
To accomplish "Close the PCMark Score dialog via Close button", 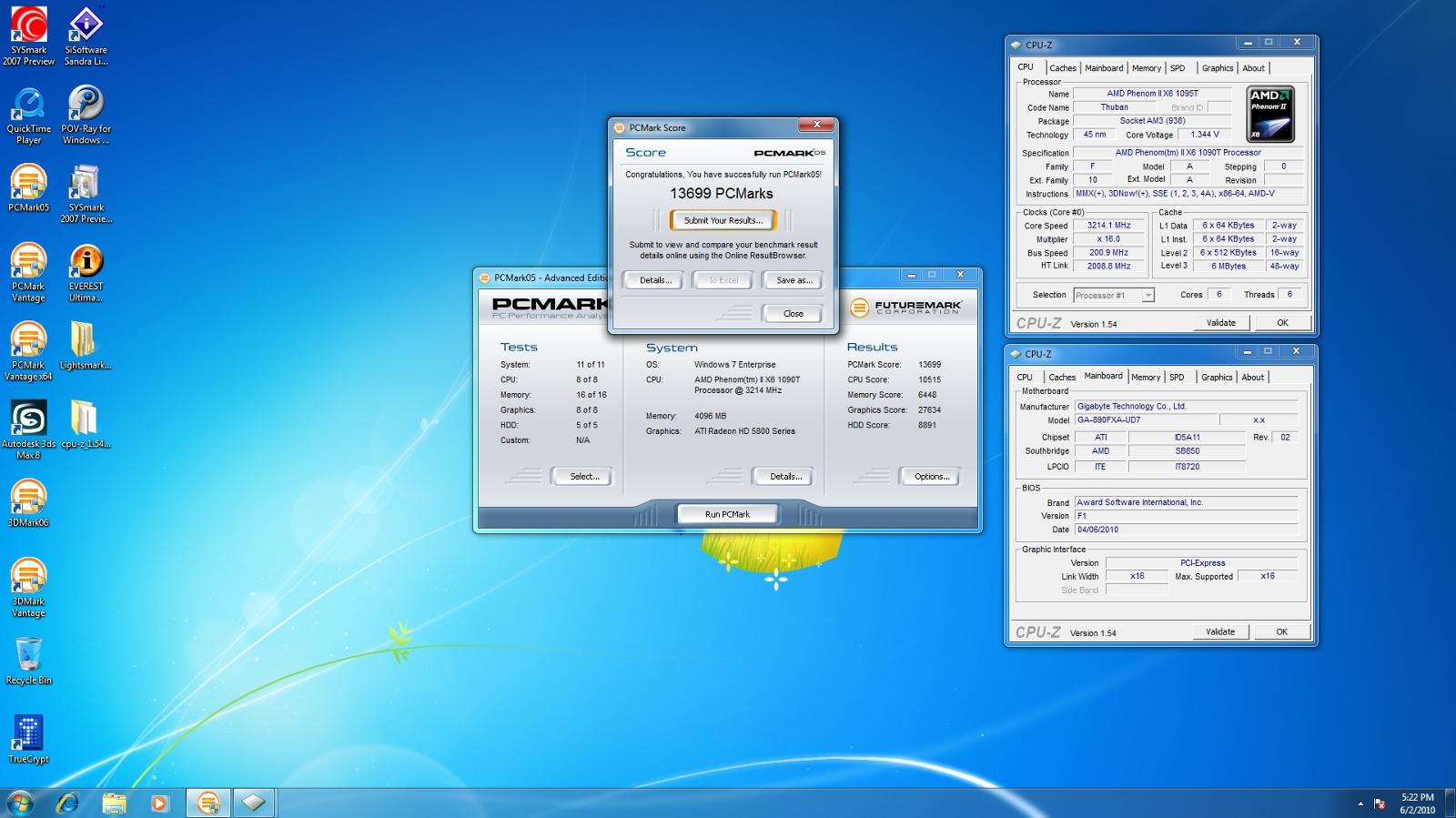I will pyautogui.click(x=794, y=314).
